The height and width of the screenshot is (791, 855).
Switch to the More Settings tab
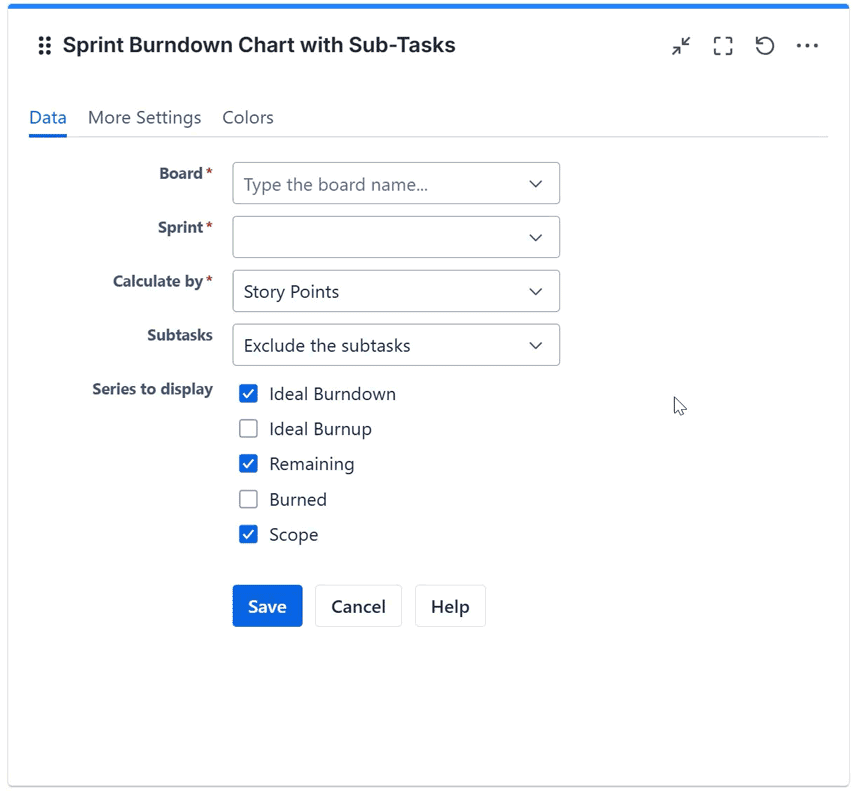click(x=144, y=117)
